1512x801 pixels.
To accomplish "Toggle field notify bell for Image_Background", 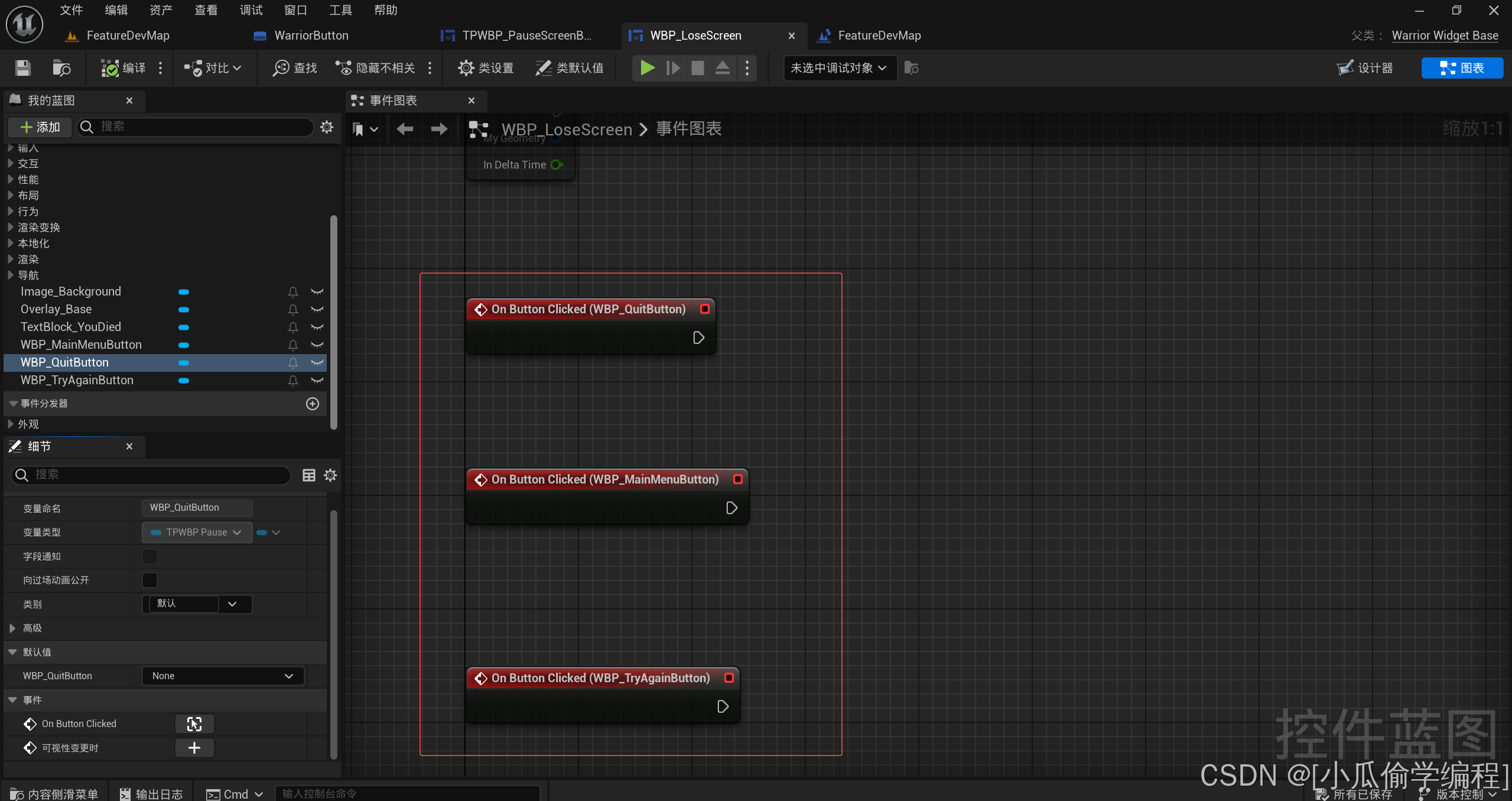I will click(292, 291).
